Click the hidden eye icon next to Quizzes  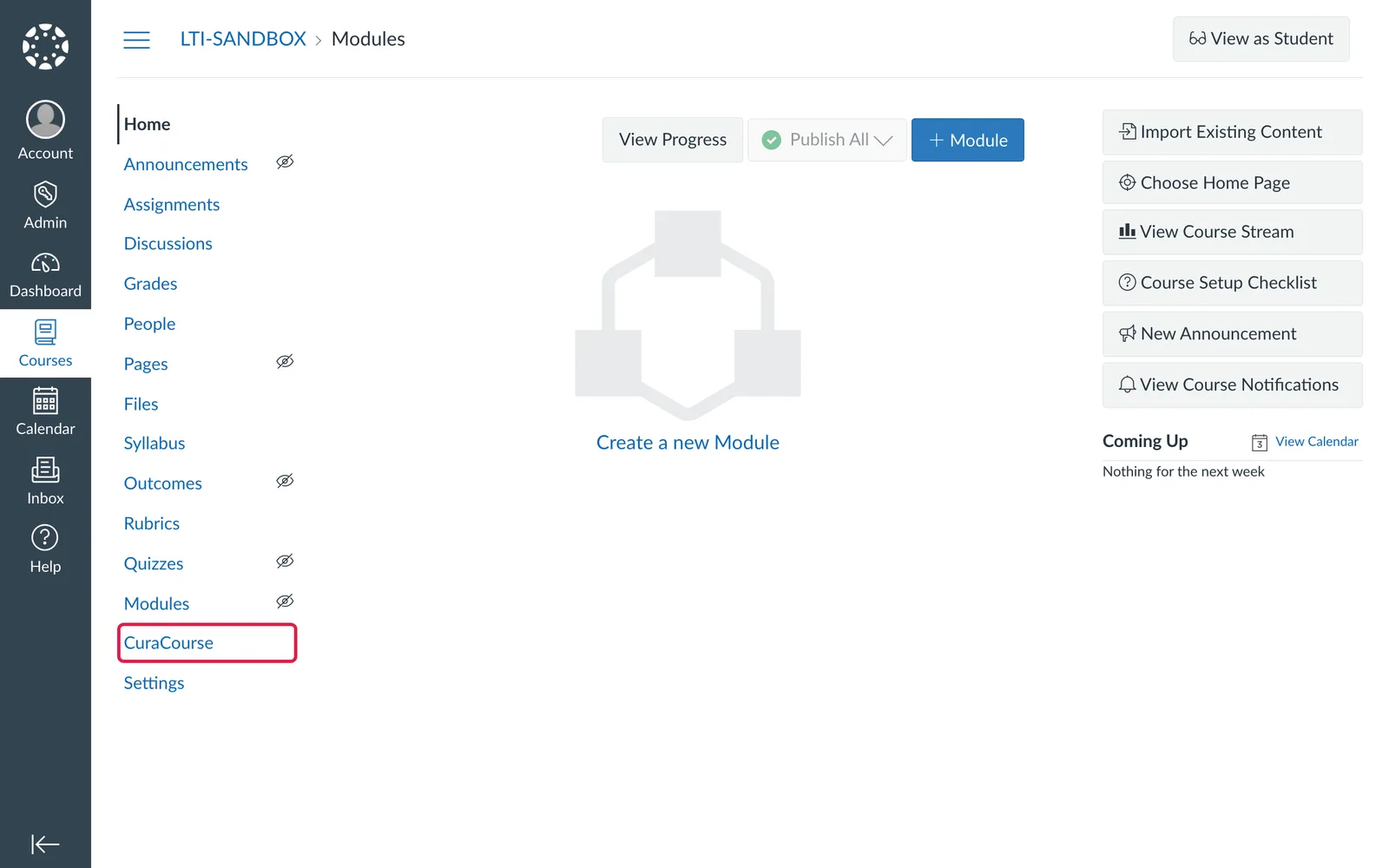pyautogui.click(x=285, y=562)
